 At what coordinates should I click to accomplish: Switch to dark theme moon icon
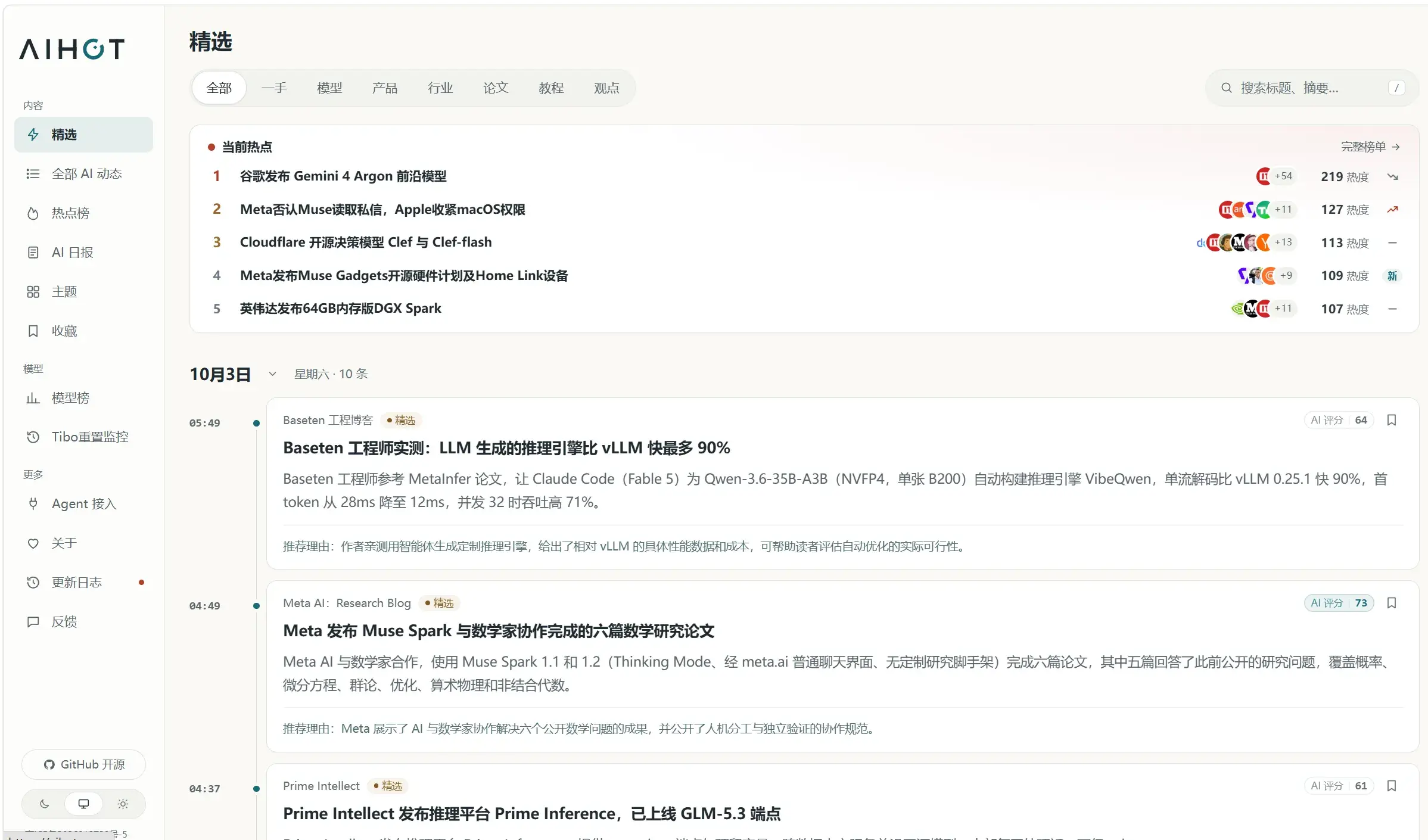(x=45, y=804)
